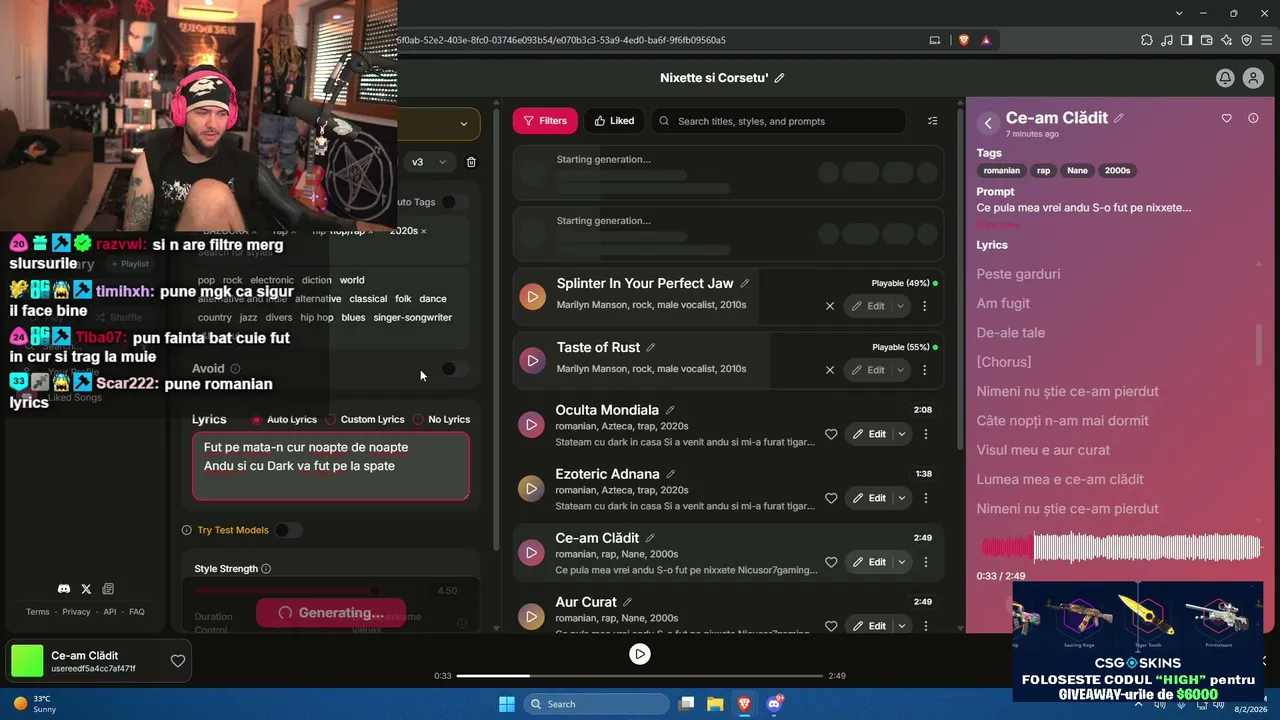
Task: Open more options for Ezoteric Adnana
Action: (x=925, y=498)
